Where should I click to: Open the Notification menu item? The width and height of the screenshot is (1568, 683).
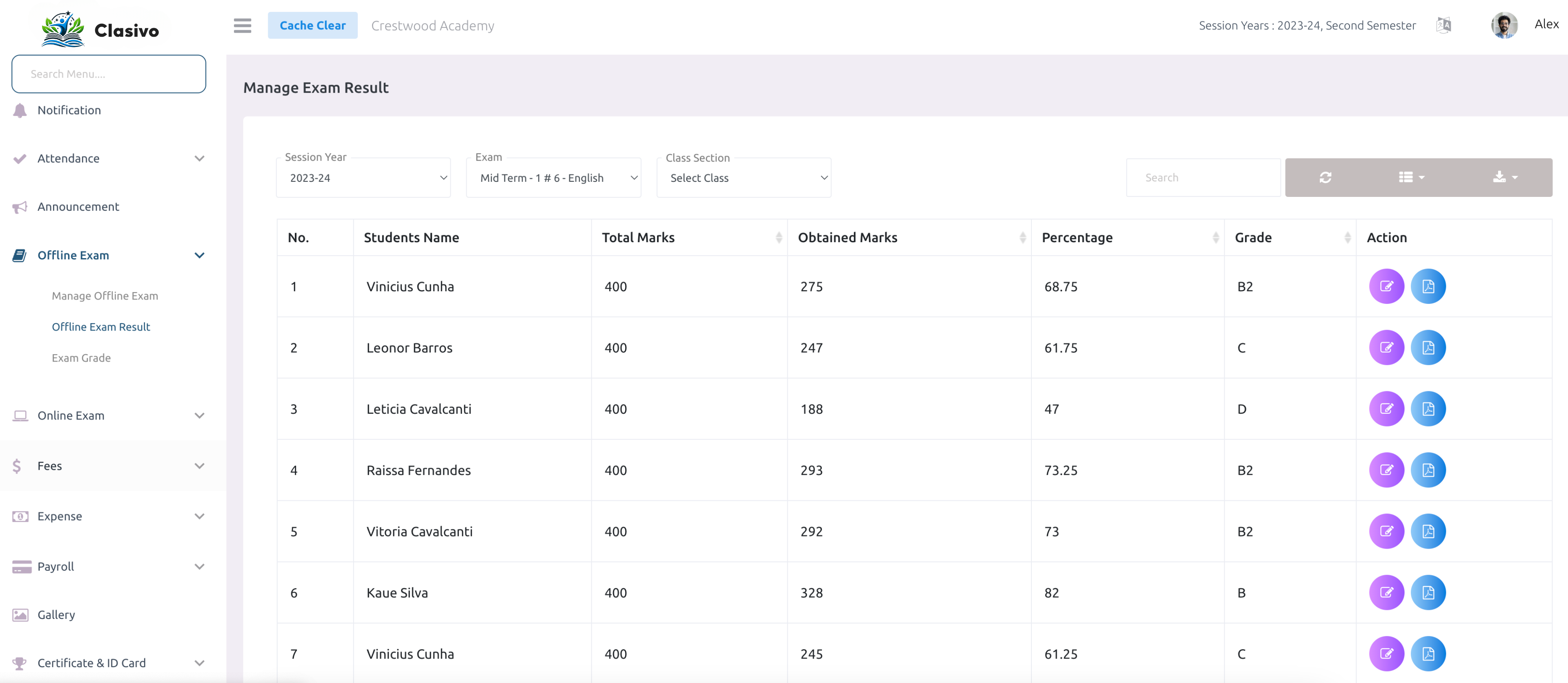coord(69,110)
